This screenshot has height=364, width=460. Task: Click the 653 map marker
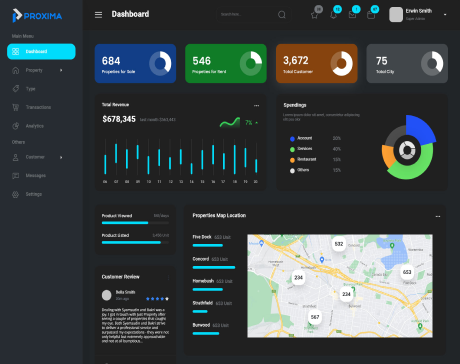pos(407,272)
